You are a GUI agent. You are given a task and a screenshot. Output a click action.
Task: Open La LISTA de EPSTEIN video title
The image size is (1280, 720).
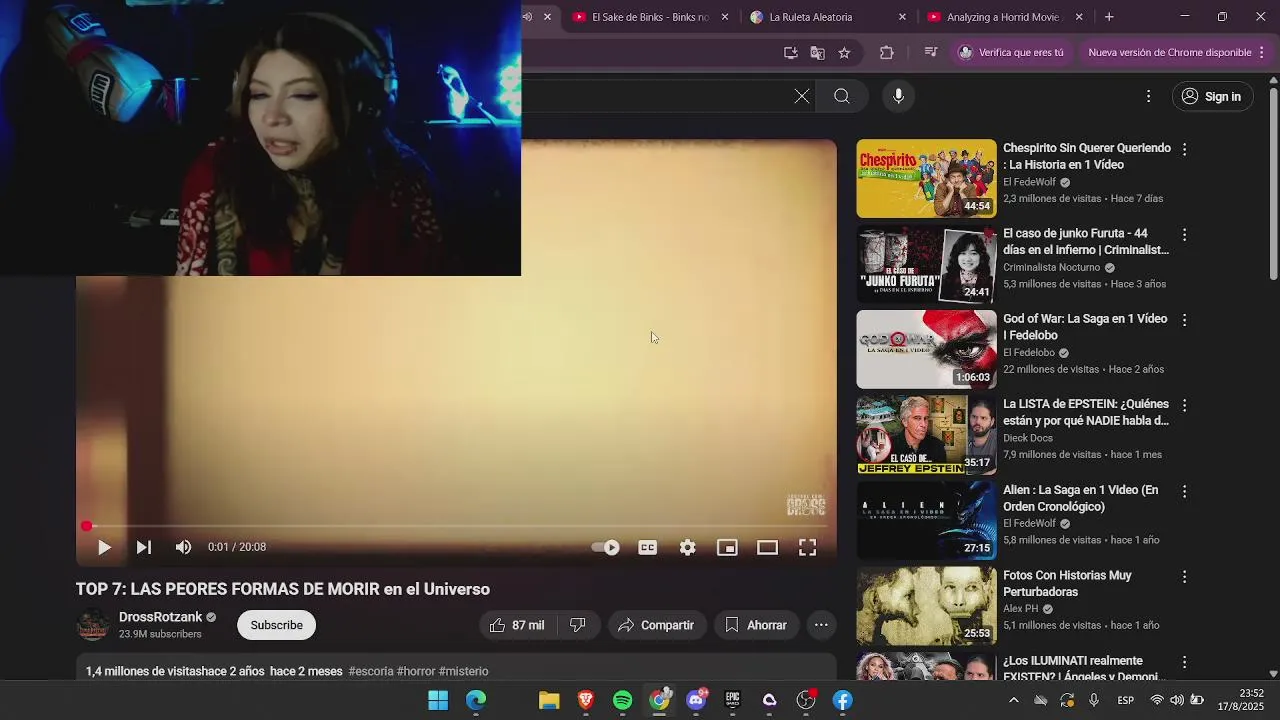pyautogui.click(x=1086, y=412)
